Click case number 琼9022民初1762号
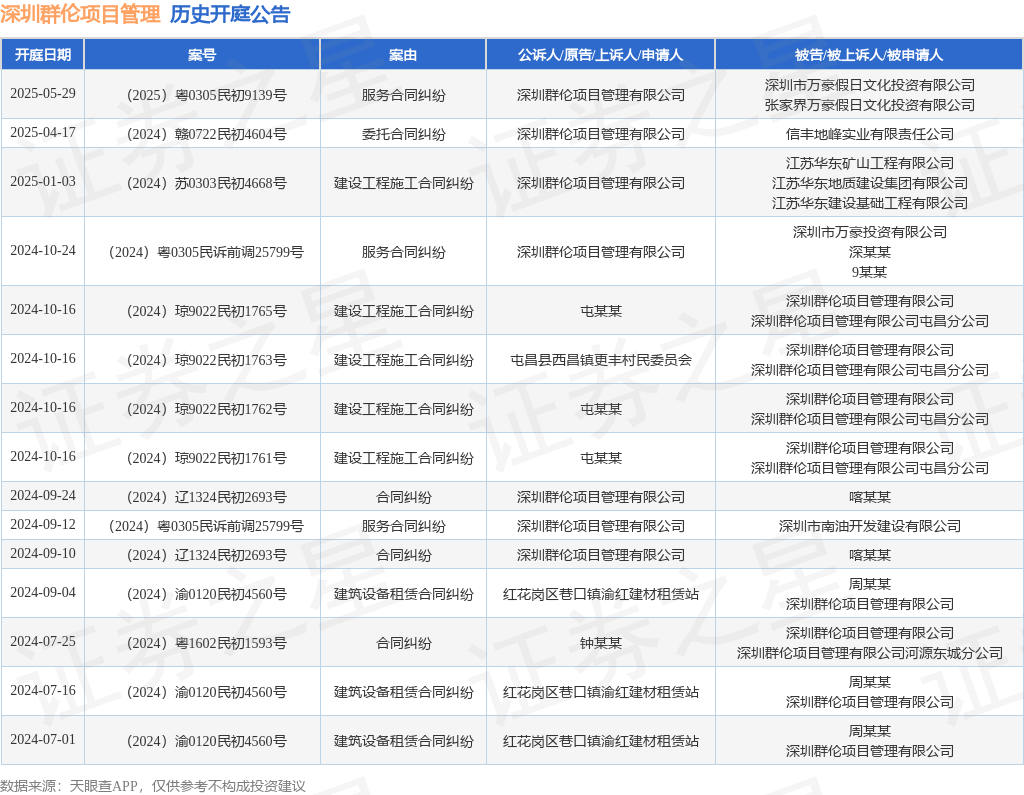 click(x=206, y=410)
